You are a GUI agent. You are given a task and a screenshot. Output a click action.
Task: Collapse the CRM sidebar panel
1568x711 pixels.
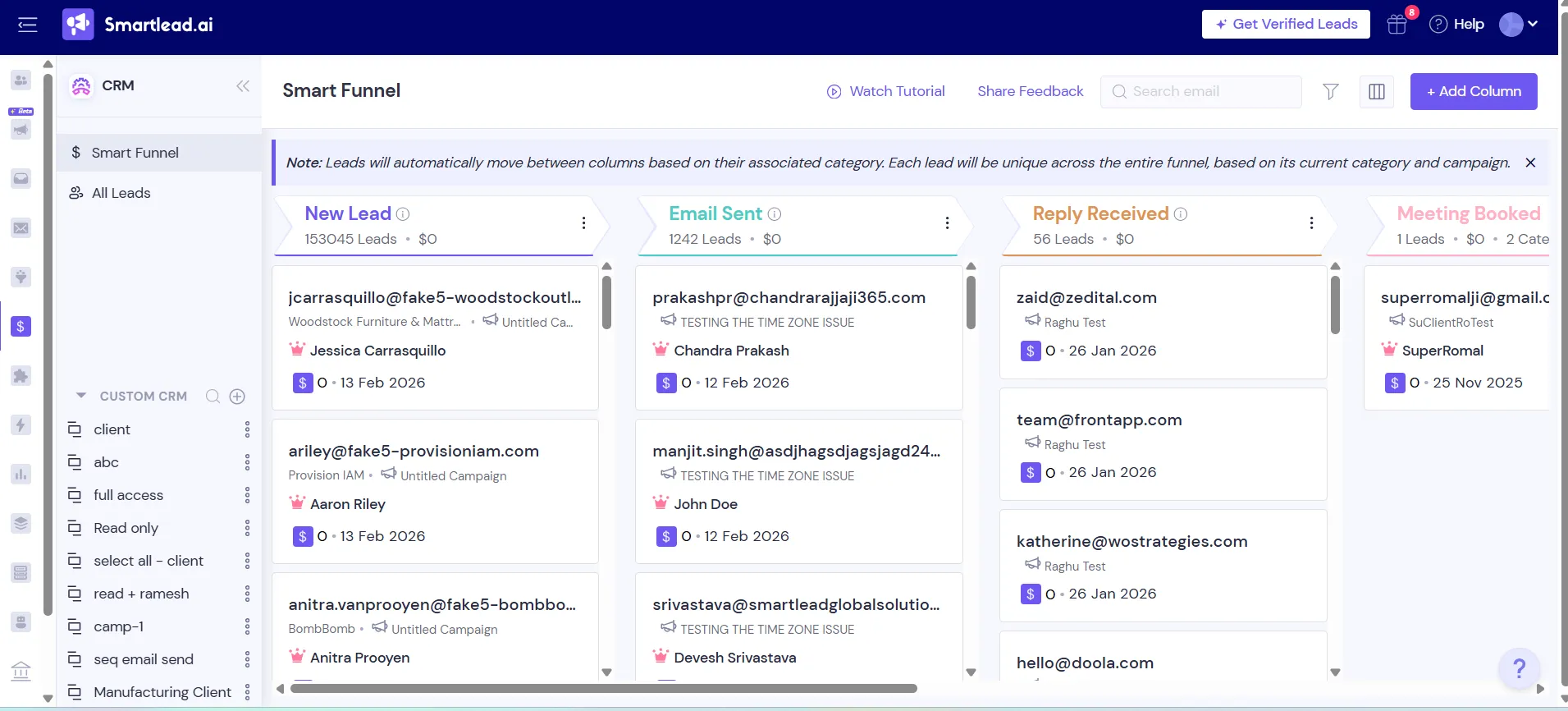(x=243, y=86)
